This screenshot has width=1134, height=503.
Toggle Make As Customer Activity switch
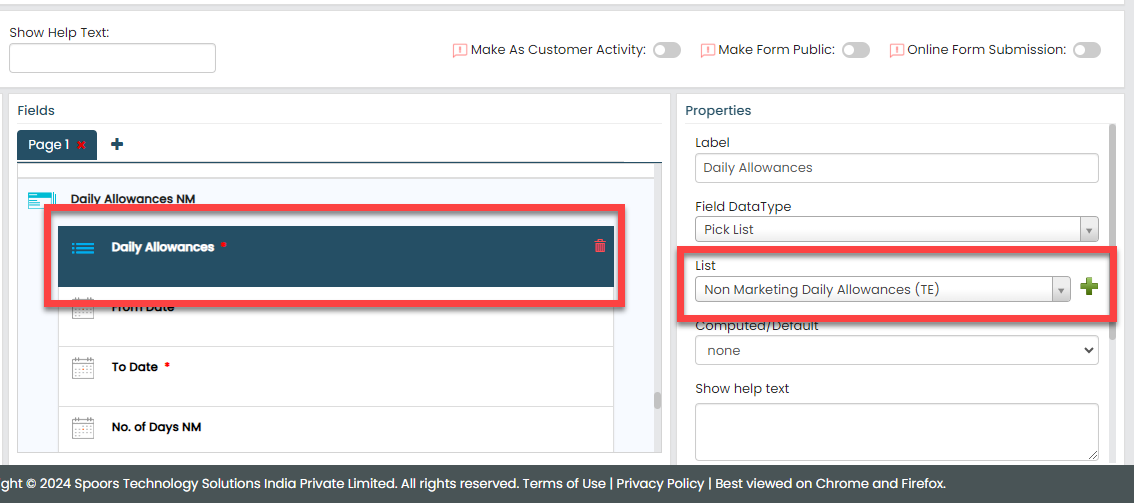[667, 50]
